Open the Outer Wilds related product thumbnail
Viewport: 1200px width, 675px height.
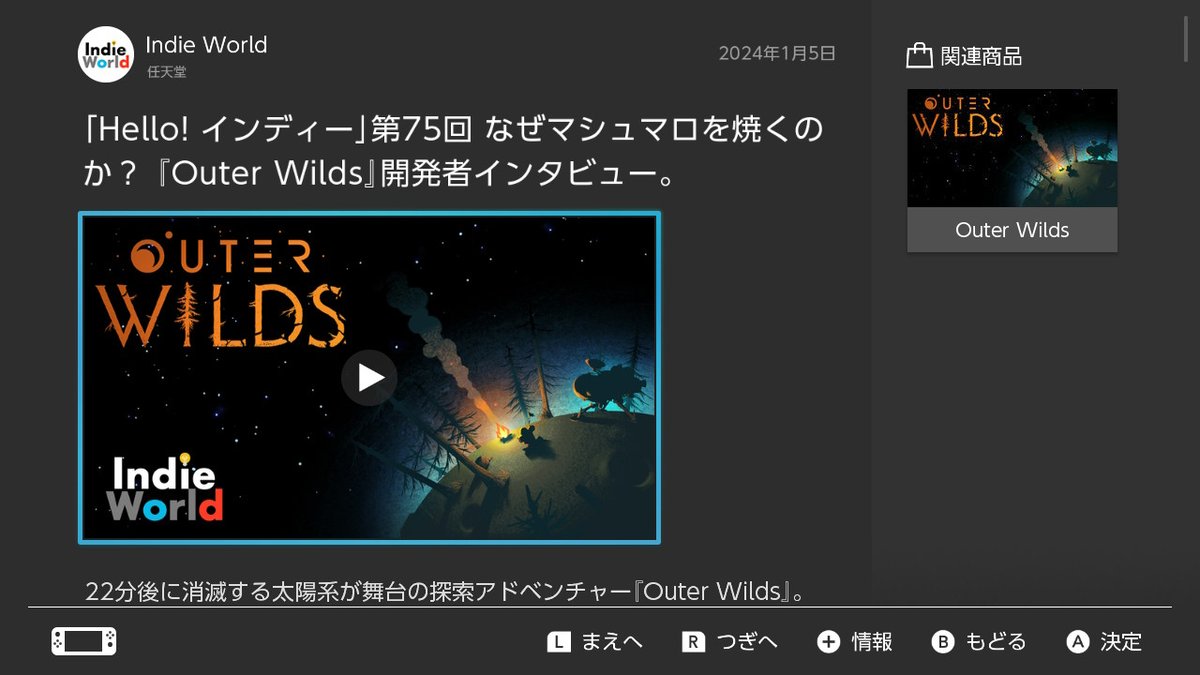[1012, 148]
